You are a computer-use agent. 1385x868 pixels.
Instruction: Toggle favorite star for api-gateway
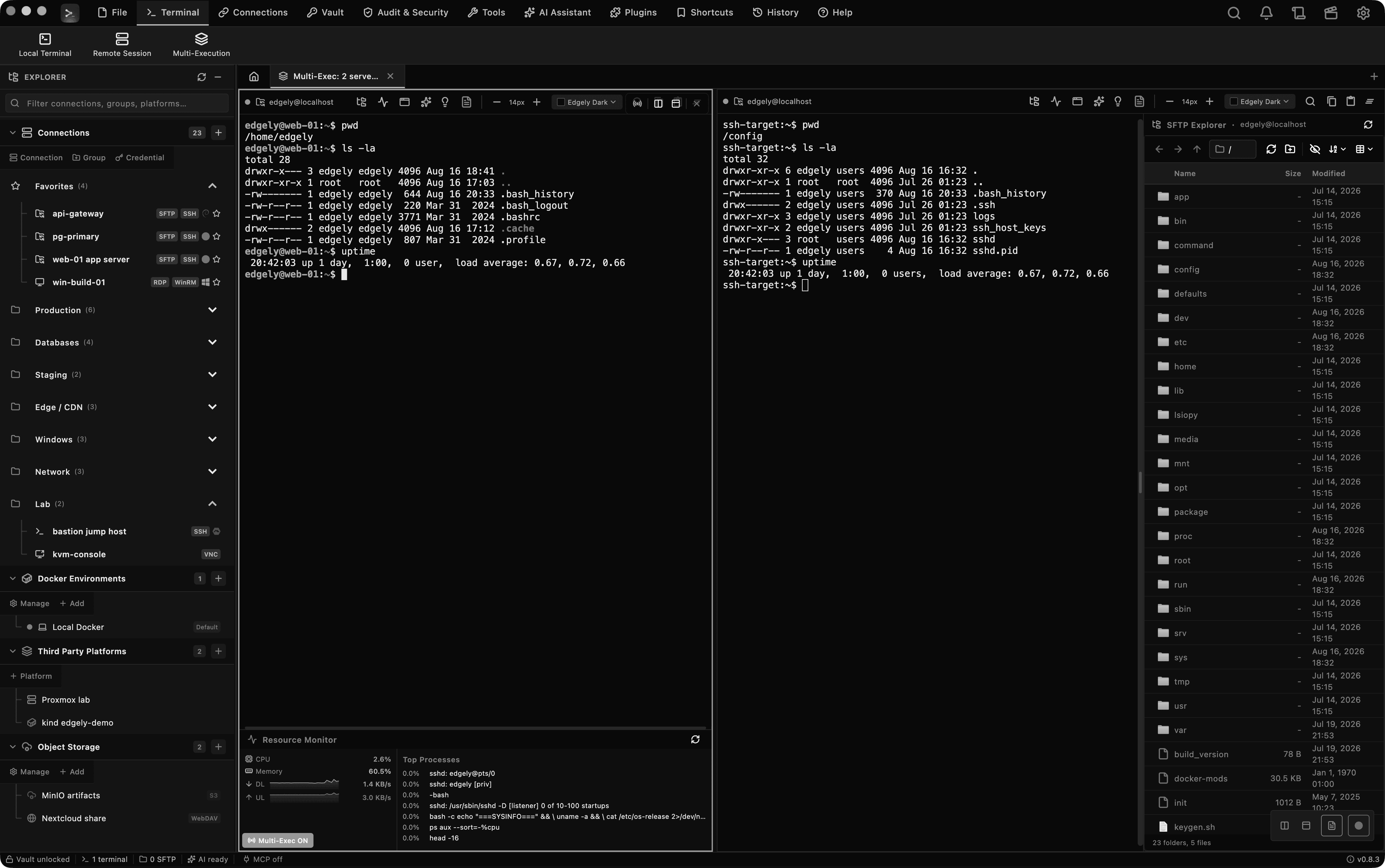point(217,213)
